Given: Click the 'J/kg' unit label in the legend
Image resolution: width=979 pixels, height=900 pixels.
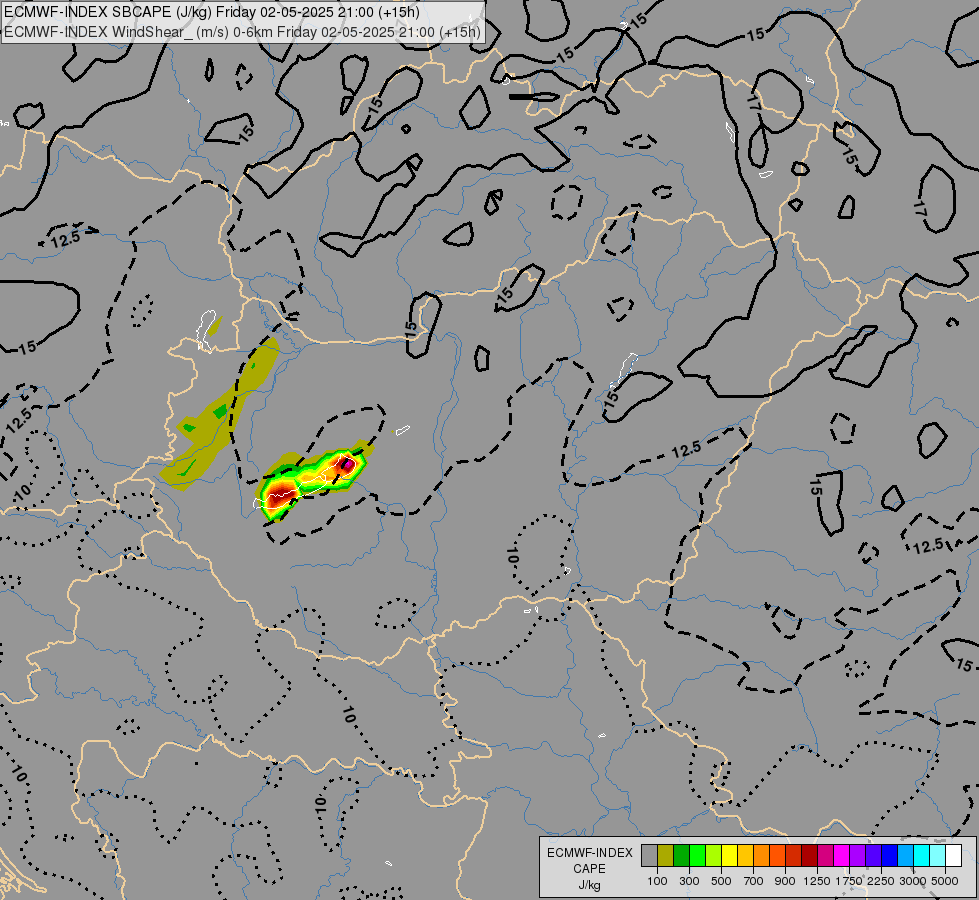Looking at the screenshot, I should tap(589, 885).
